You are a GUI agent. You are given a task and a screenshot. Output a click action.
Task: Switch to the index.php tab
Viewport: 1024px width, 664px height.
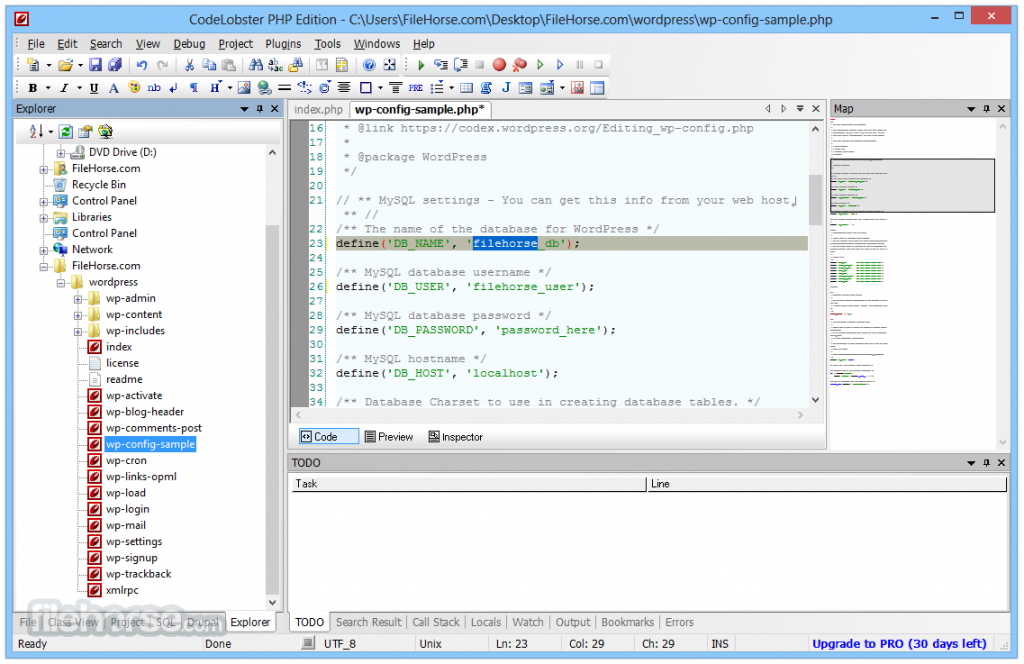coord(318,109)
